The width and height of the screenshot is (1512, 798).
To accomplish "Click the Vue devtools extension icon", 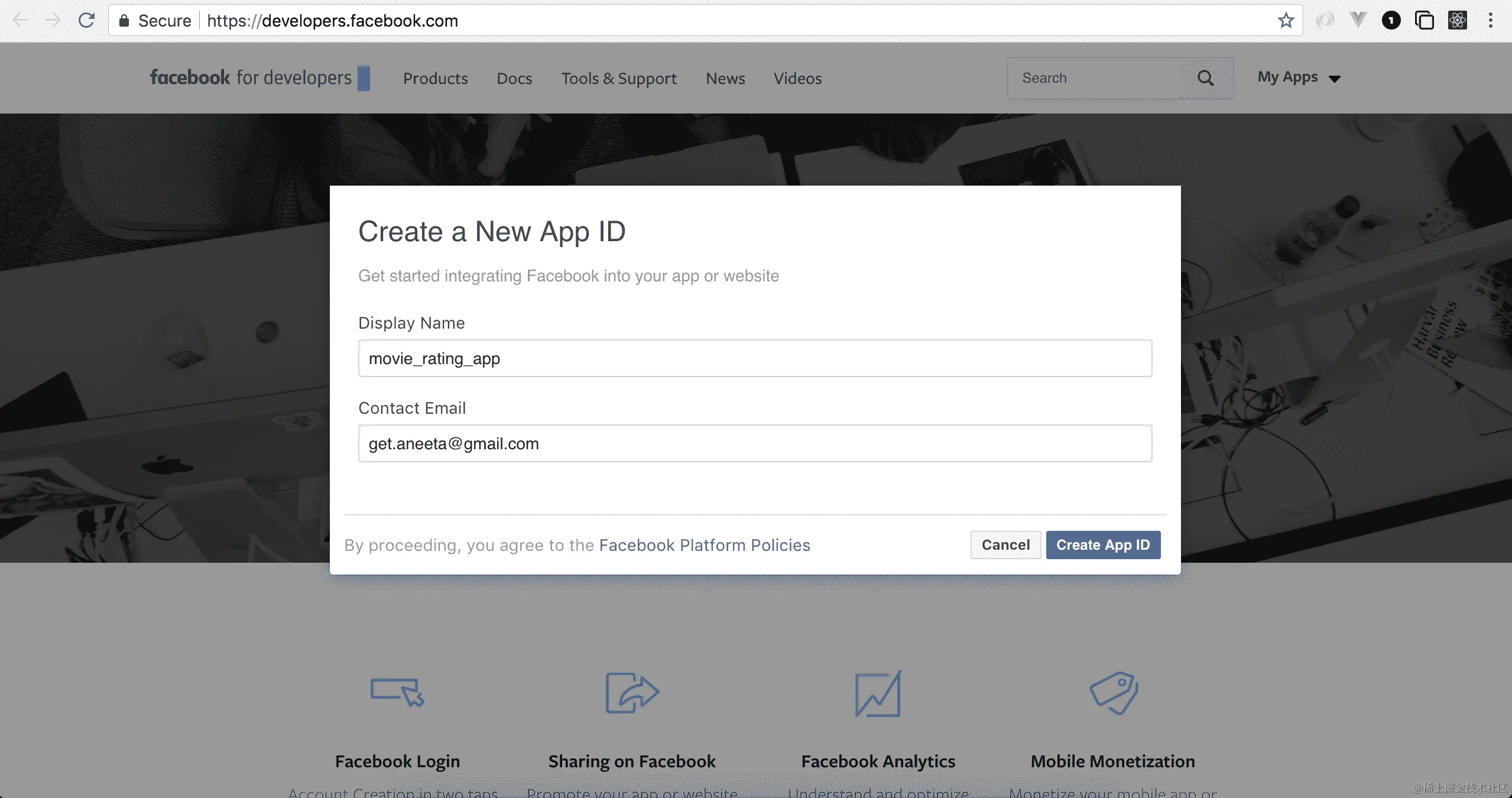I will pyautogui.click(x=1358, y=21).
